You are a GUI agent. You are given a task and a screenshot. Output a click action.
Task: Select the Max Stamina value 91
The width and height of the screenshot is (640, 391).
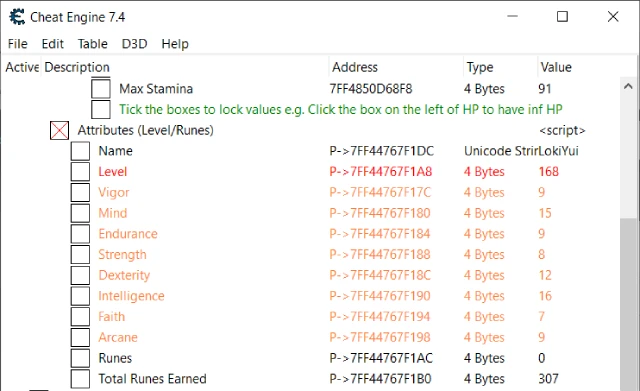pos(545,89)
